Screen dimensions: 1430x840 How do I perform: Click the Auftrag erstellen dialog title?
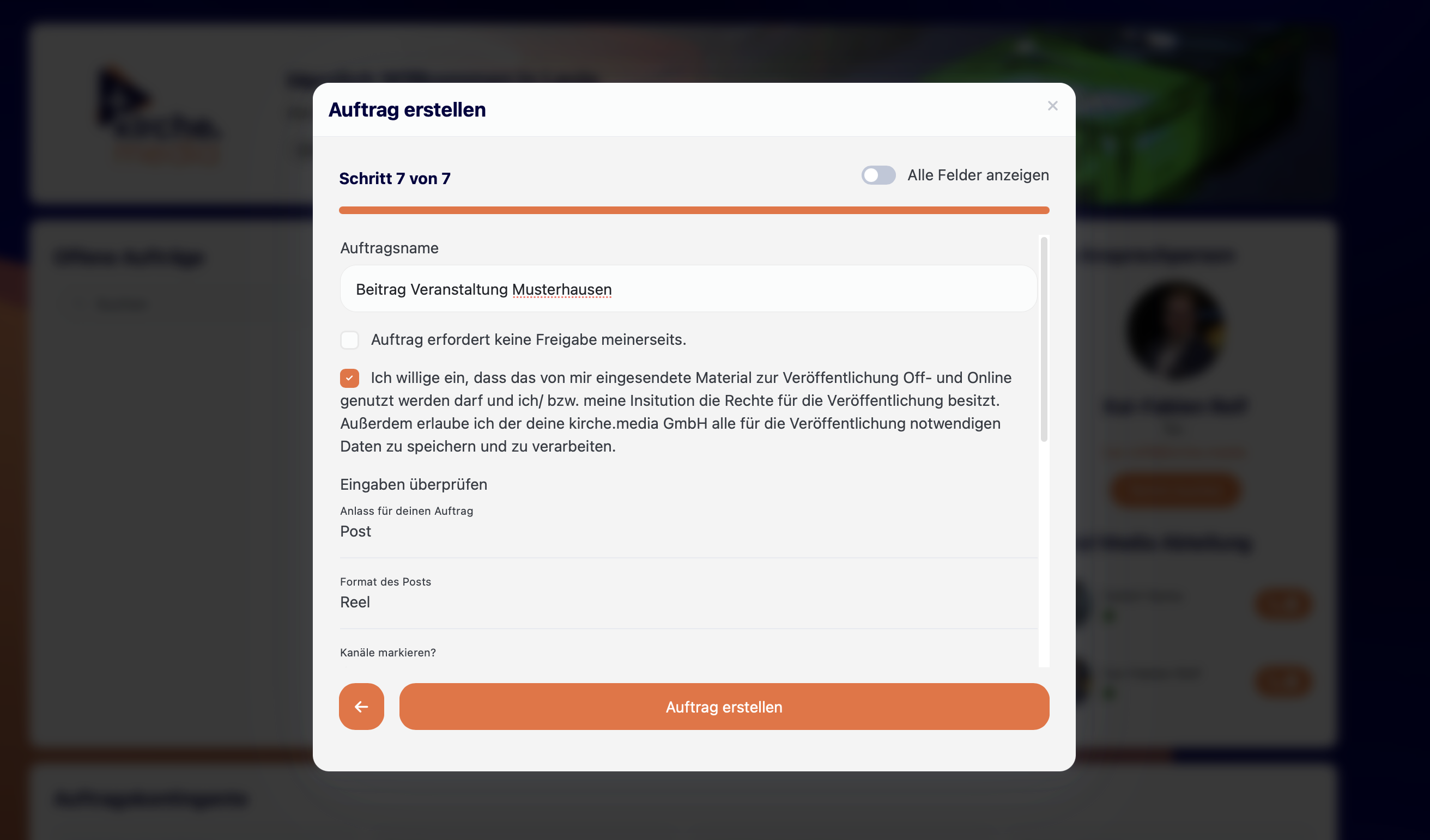click(x=407, y=110)
